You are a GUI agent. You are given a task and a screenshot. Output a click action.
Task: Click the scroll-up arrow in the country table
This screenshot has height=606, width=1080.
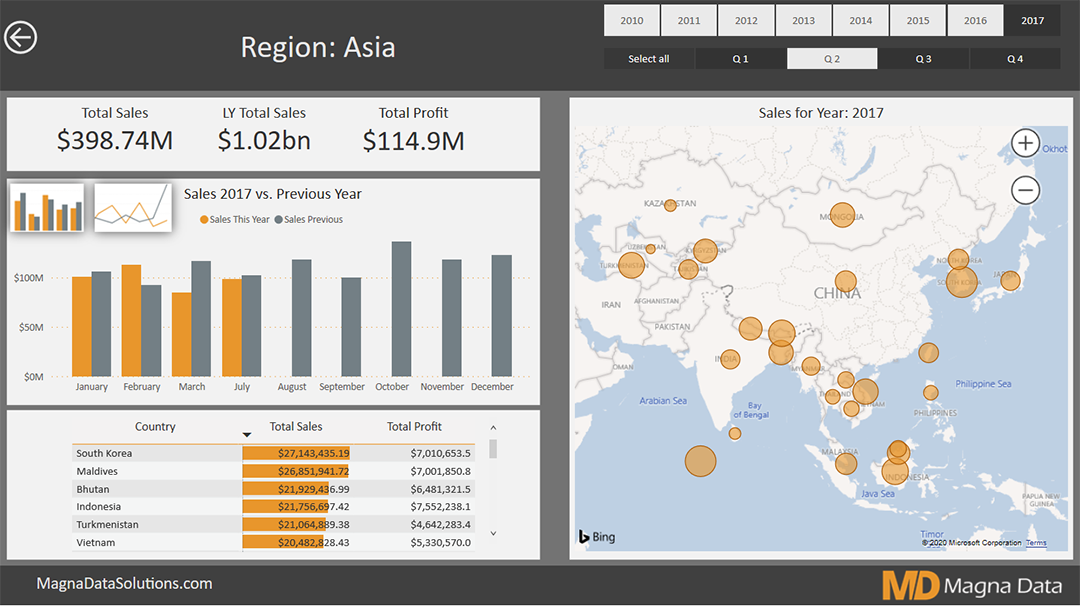(x=492, y=427)
